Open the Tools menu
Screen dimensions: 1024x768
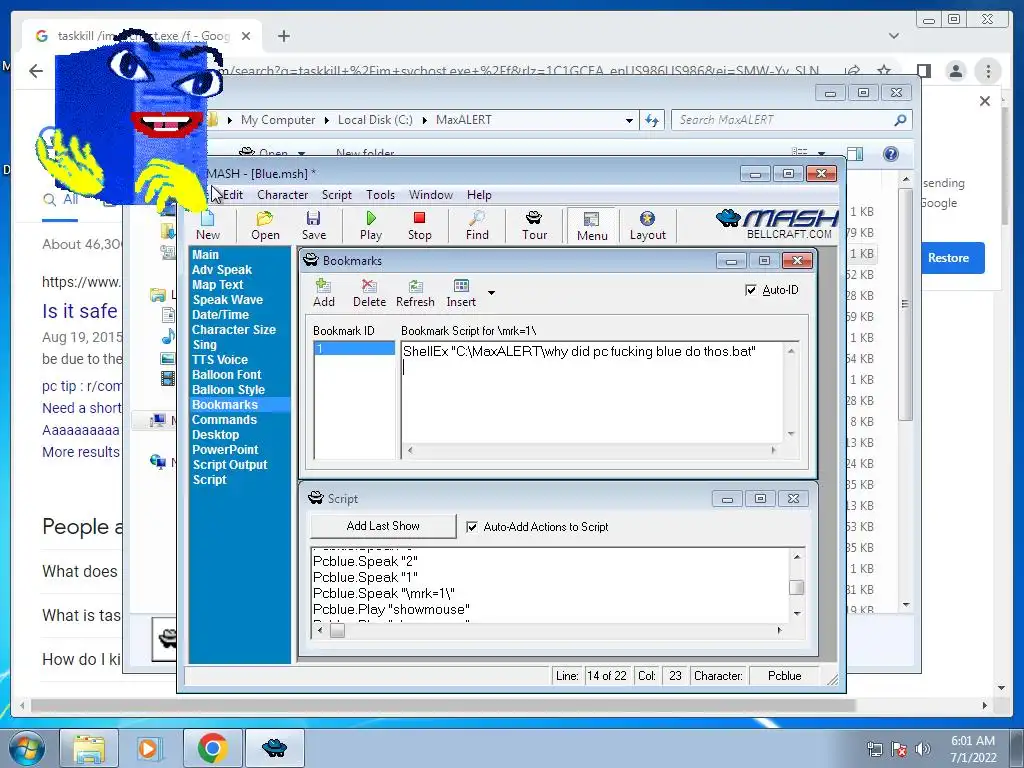click(x=380, y=195)
